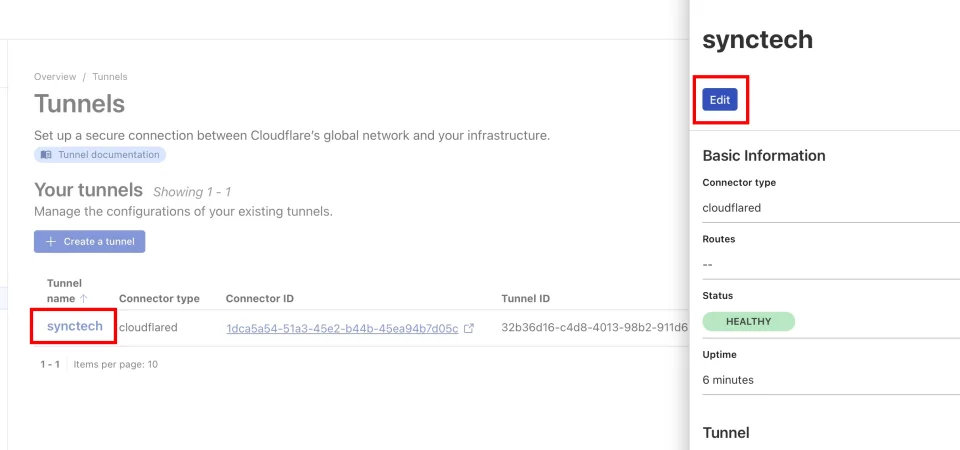Click the book icon beside Tunnel documentation

47,155
